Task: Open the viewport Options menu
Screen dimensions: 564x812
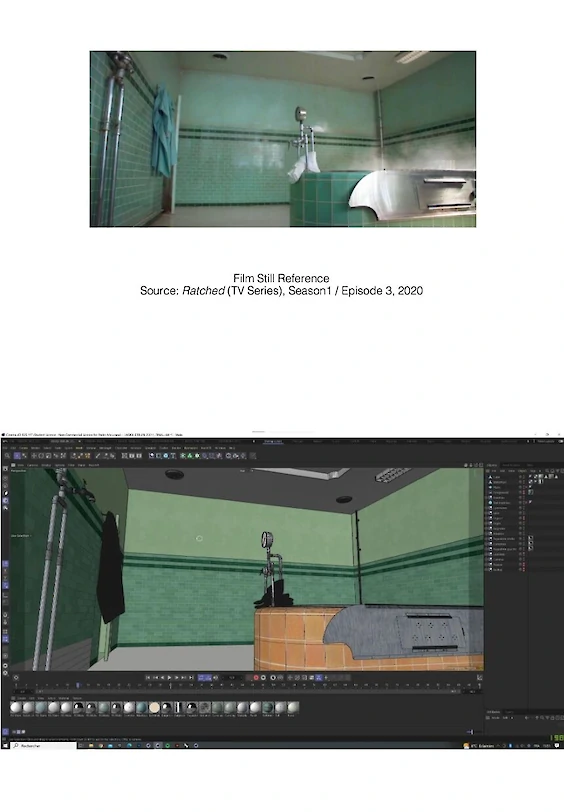Action: pos(60,465)
